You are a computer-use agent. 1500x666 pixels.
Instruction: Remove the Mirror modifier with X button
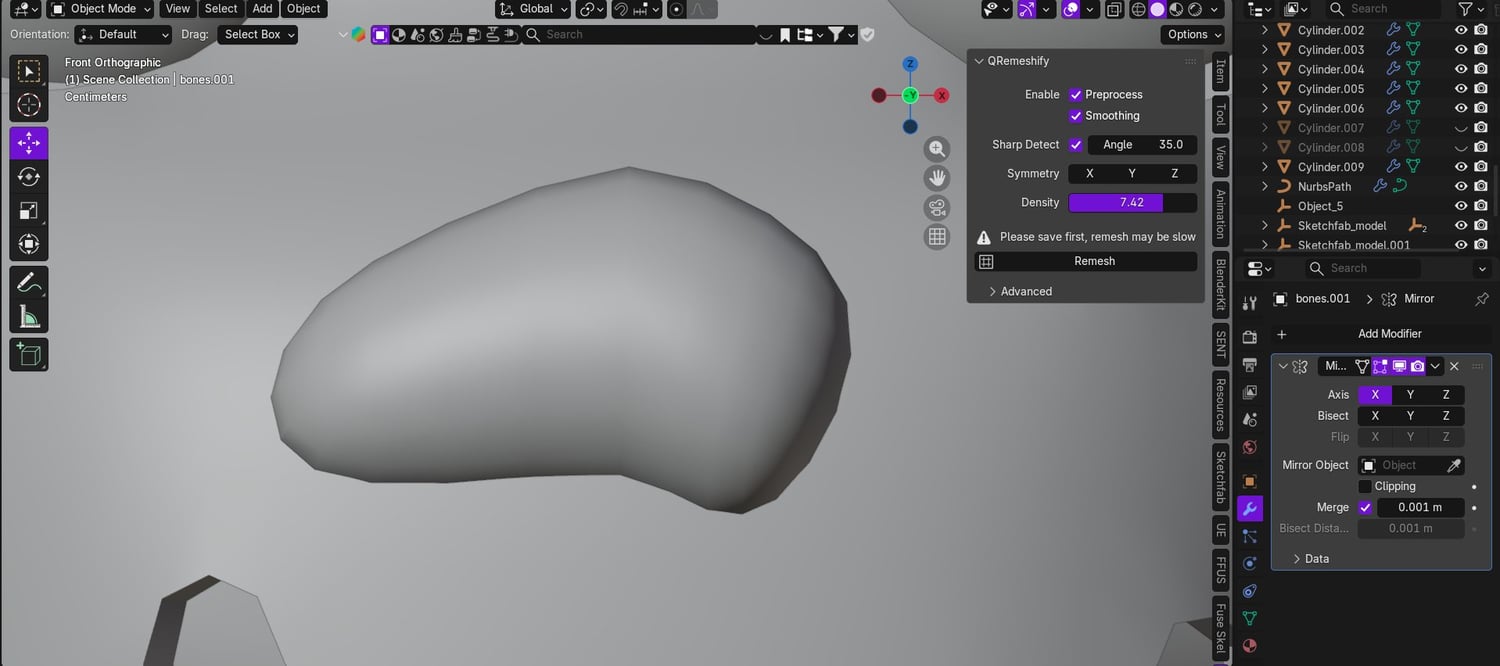(x=1454, y=367)
